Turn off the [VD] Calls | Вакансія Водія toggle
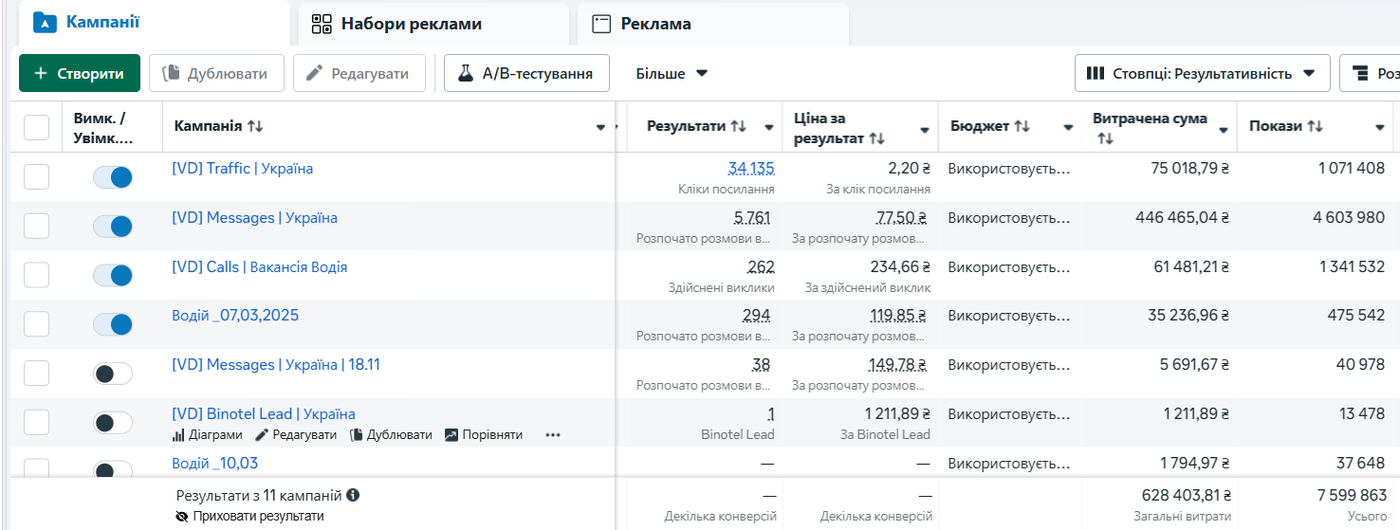The height and width of the screenshot is (530, 1400). (x=113, y=275)
